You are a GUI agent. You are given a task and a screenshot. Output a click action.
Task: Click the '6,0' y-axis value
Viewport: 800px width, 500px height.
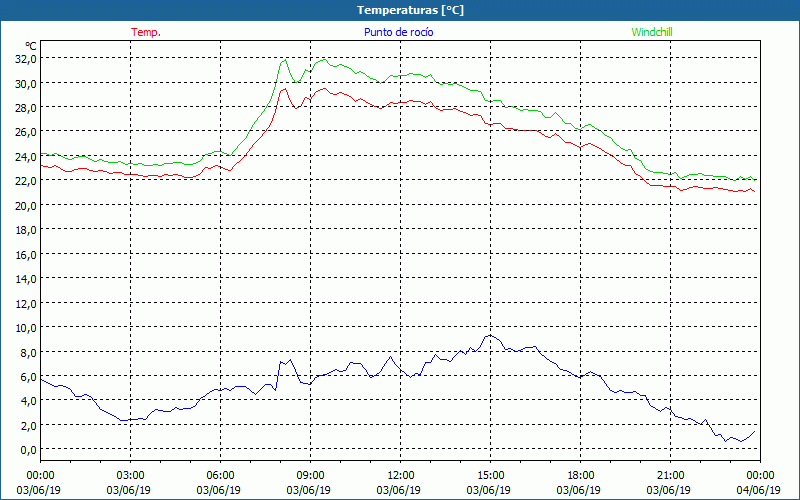point(29,377)
